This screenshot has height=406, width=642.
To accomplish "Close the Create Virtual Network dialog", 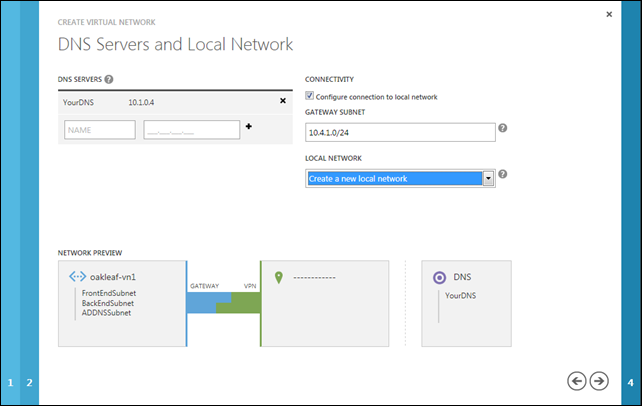I will tap(609, 14).
